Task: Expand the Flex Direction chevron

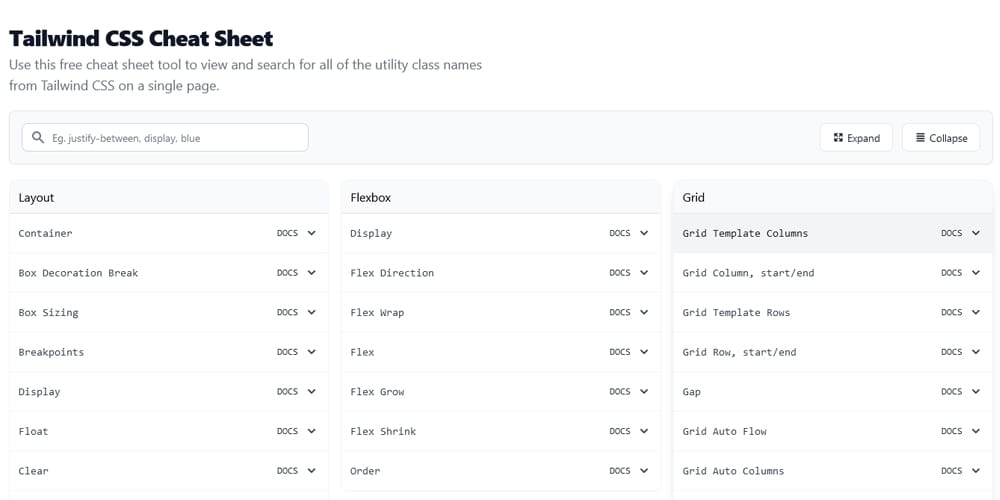Action: (x=644, y=273)
